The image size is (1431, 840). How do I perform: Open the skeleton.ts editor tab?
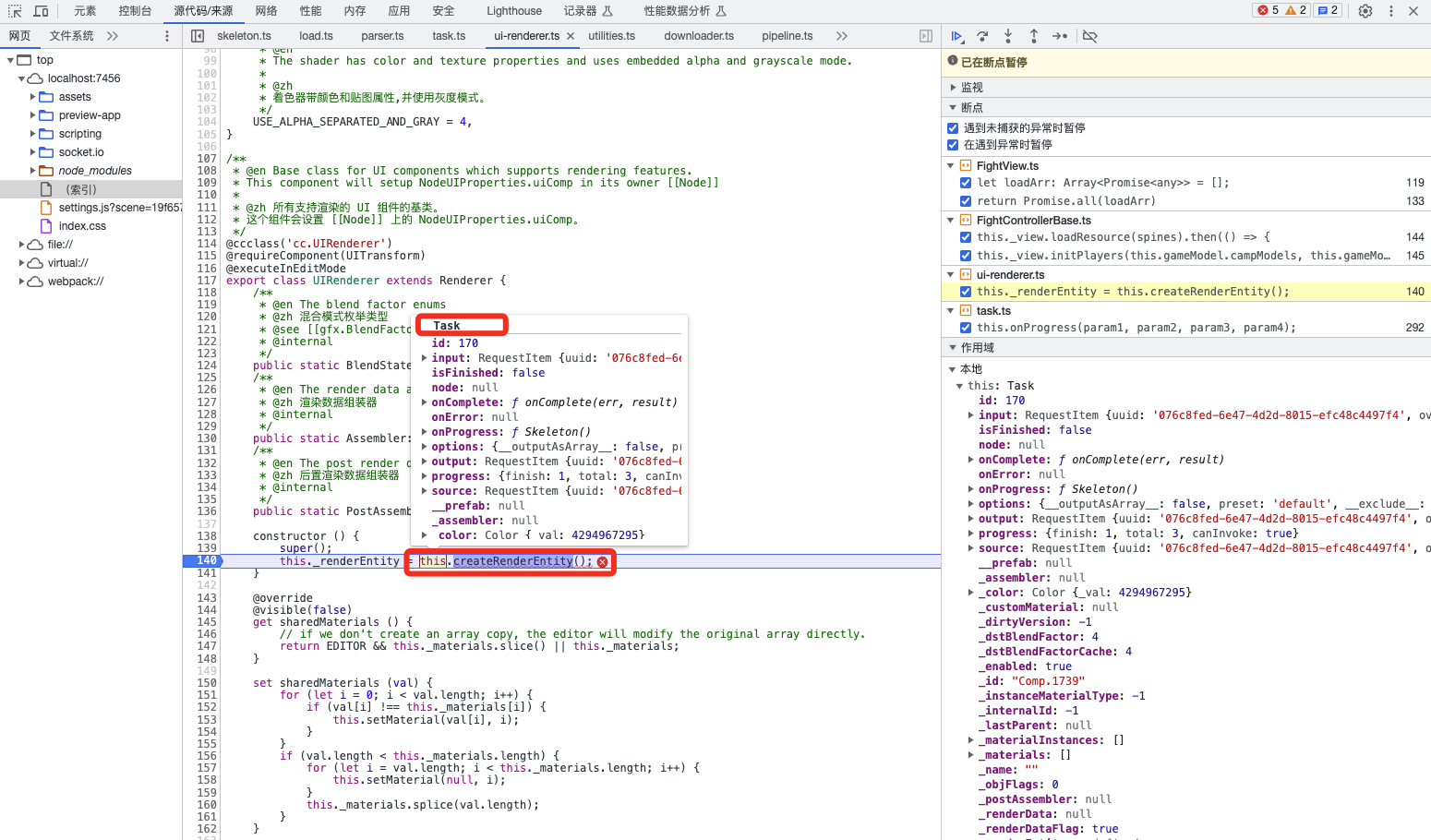click(x=244, y=36)
